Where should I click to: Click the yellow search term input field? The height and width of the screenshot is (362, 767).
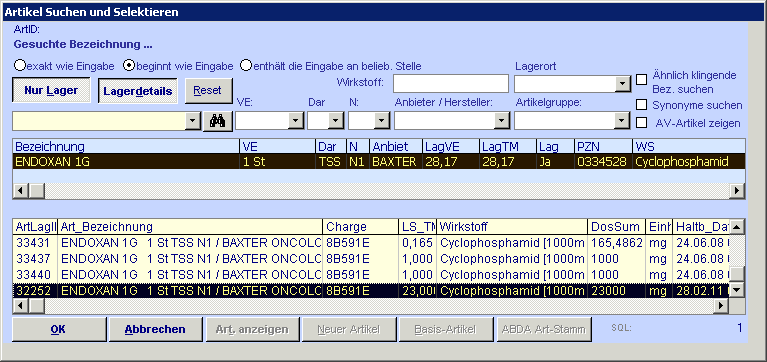click(x=99, y=121)
